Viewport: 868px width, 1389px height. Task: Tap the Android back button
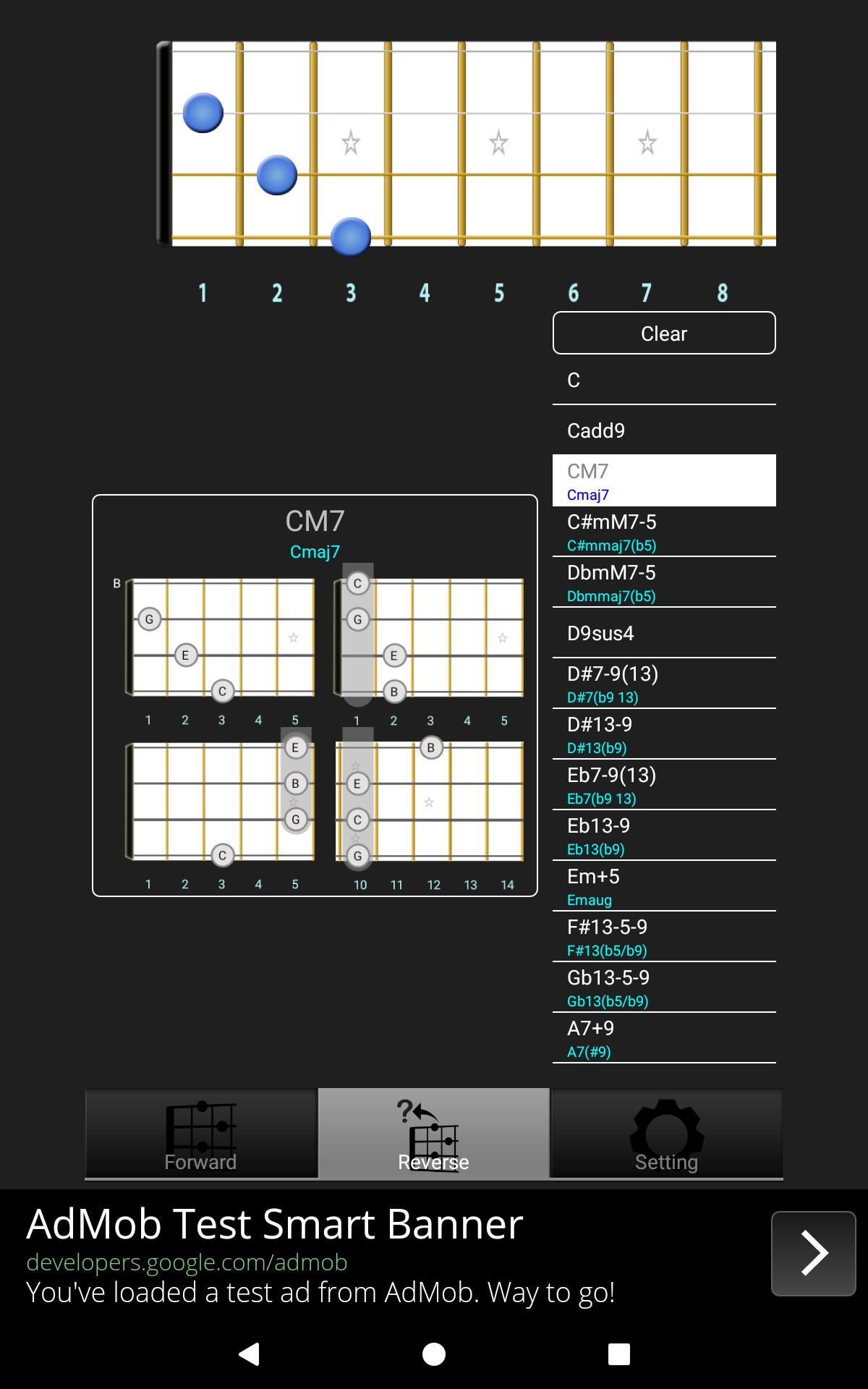pyautogui.click(x=249, y=1354)
